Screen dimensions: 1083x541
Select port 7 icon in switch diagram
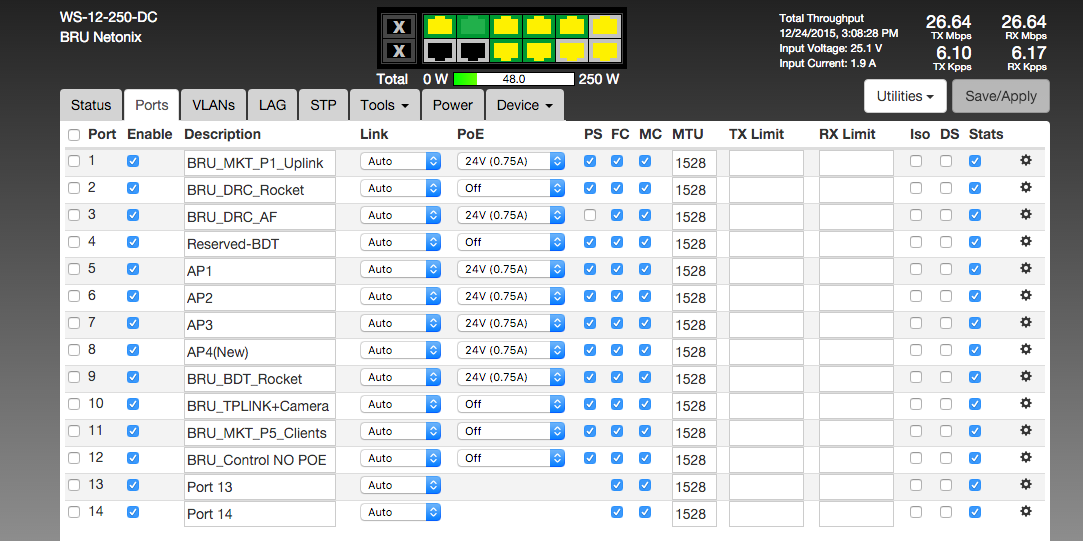tap(539, 26)
